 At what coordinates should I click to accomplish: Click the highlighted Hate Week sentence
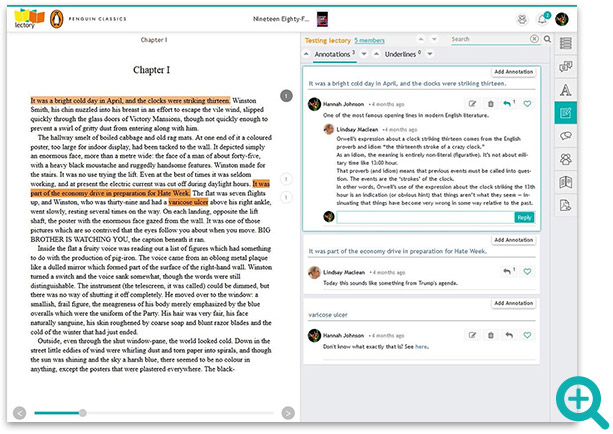[111, 193]
